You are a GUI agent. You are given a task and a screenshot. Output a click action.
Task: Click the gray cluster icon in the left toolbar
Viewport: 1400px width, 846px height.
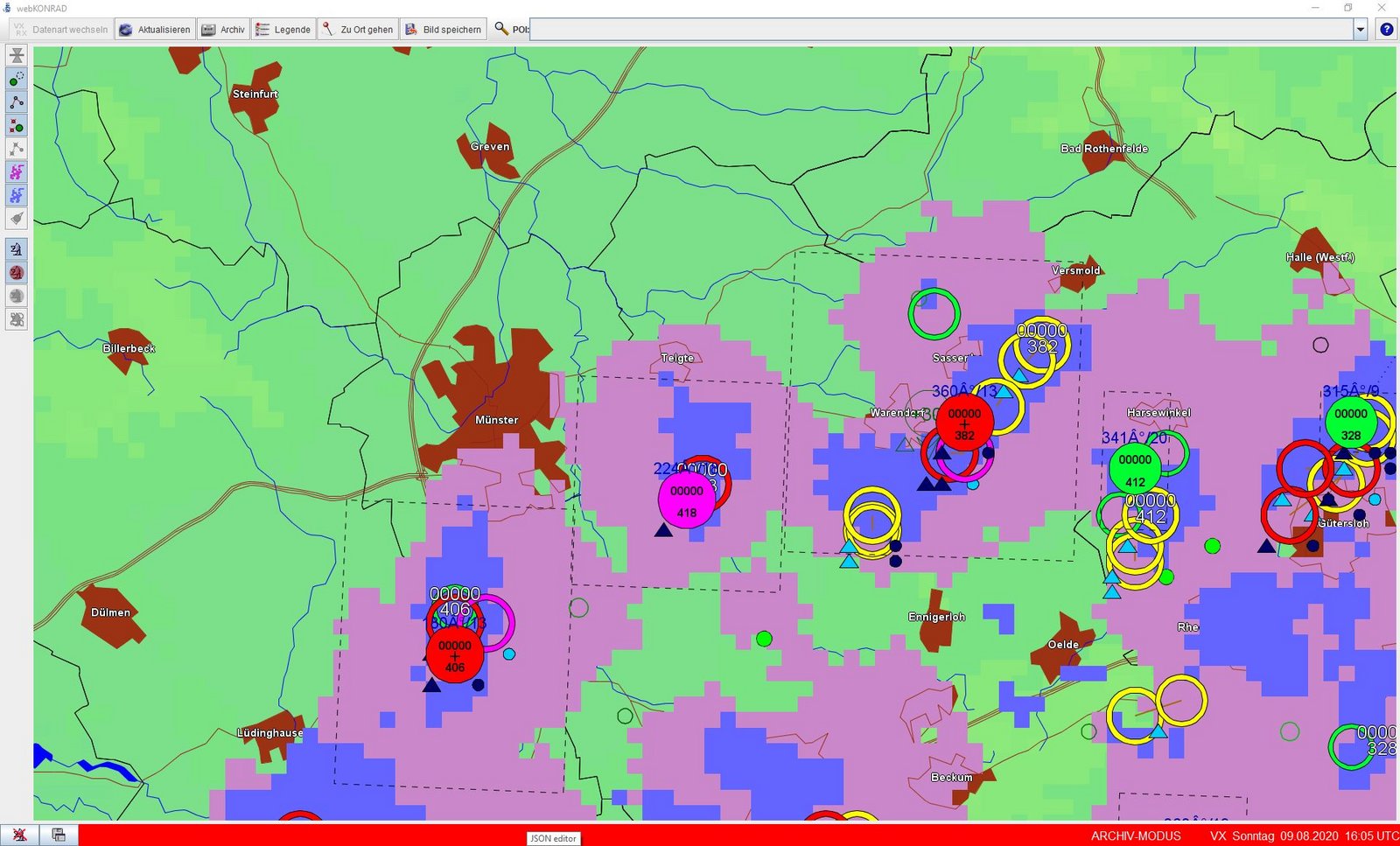coord(17,319)
